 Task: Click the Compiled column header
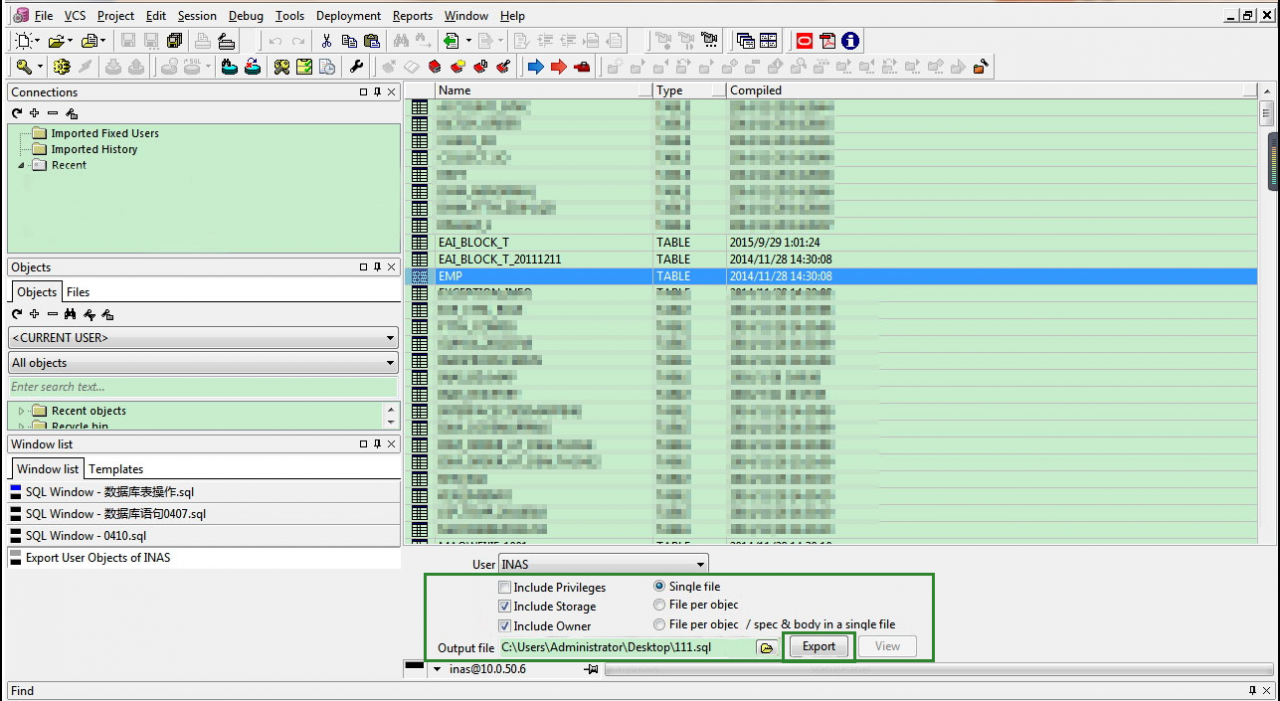[x=990, y=90]
